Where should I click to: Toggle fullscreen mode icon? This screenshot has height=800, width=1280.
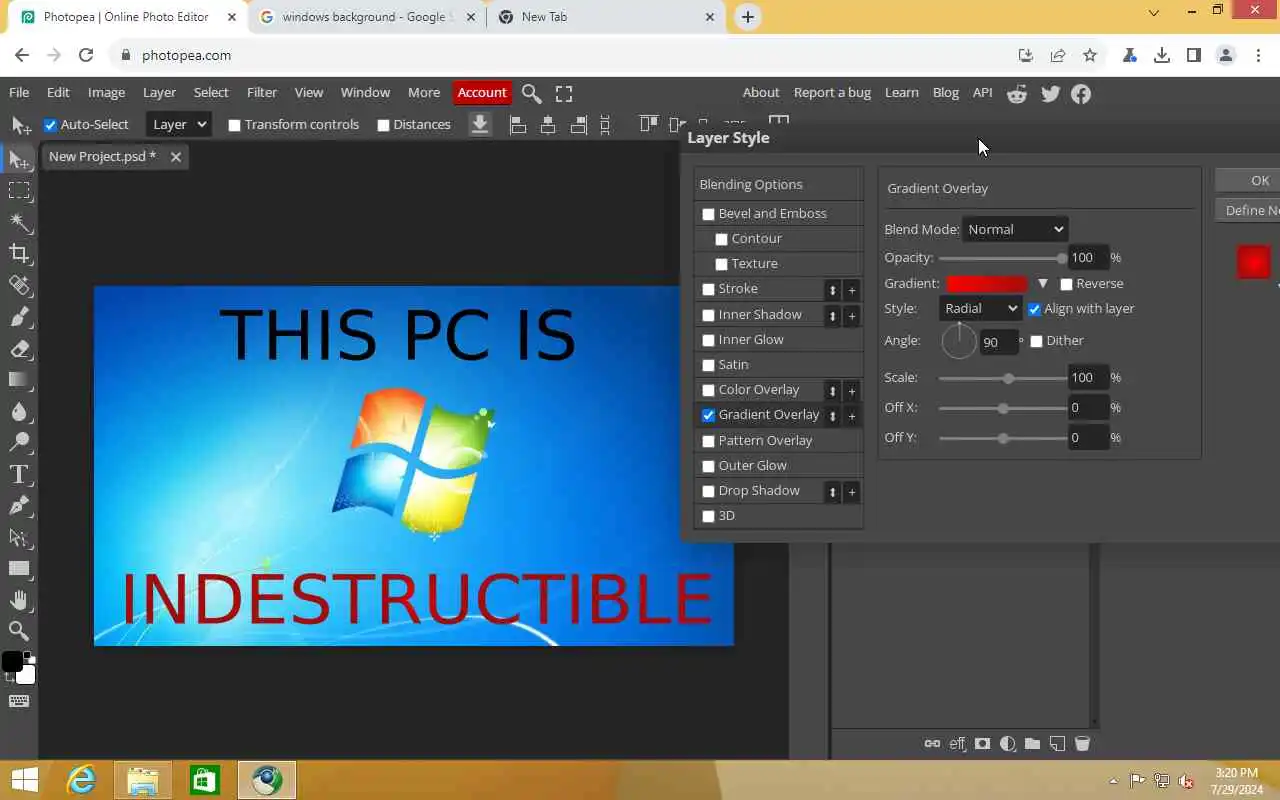pyautogui.click(x=564, y=93)
